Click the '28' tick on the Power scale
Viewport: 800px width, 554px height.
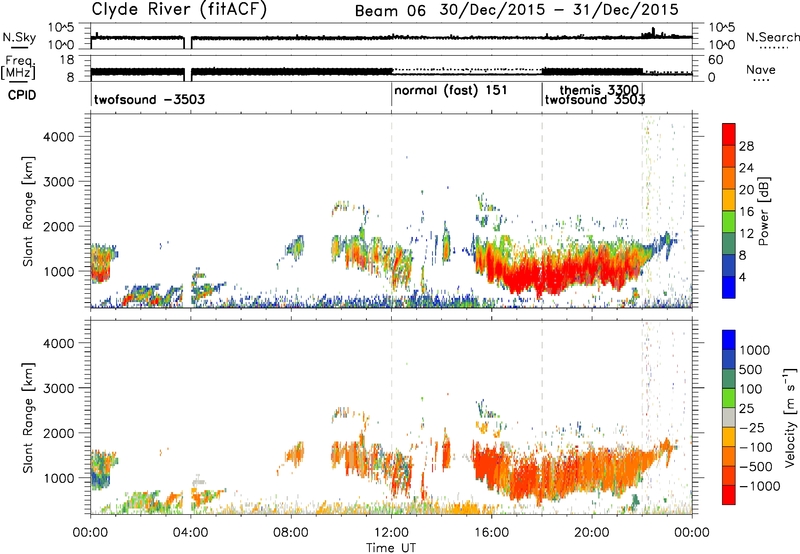tap(746, 146)
